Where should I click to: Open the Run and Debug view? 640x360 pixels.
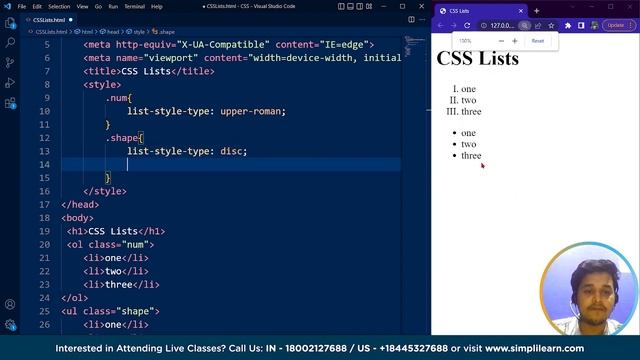click(x=10, y=82)
